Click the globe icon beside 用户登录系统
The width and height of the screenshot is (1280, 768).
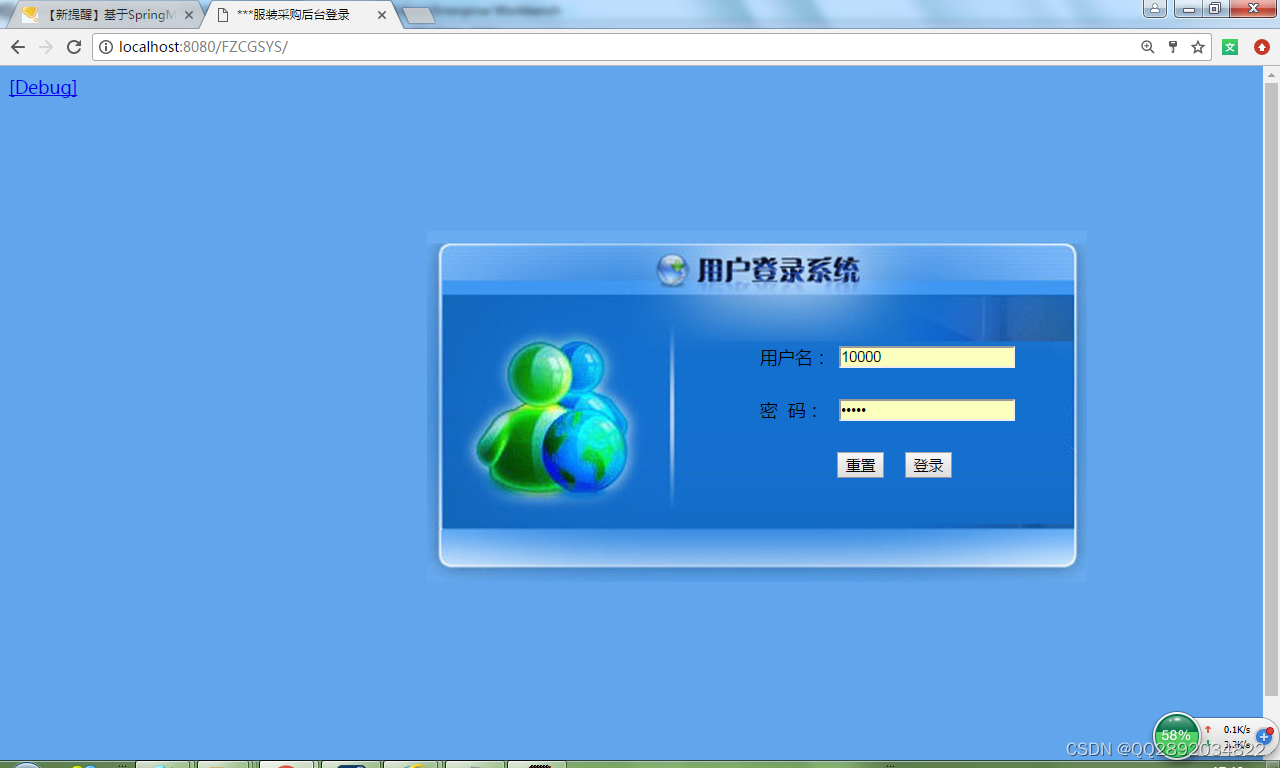(672, 270)
